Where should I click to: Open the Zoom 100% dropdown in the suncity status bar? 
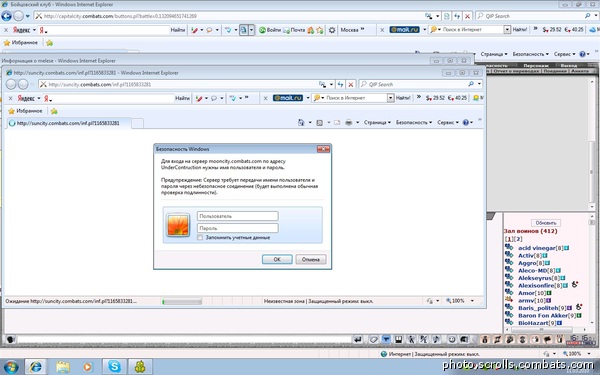tap(472, 301)
